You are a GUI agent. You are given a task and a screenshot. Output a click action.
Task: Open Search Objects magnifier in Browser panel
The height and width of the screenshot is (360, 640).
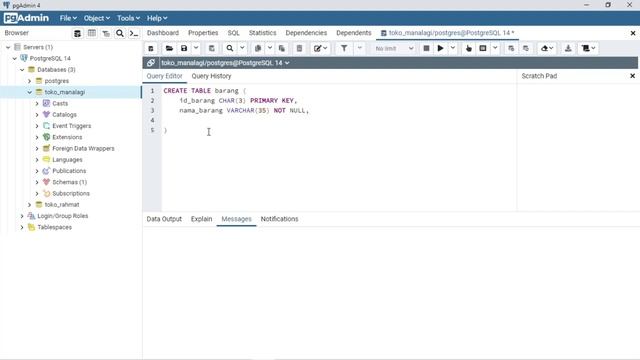coord(120,33)
